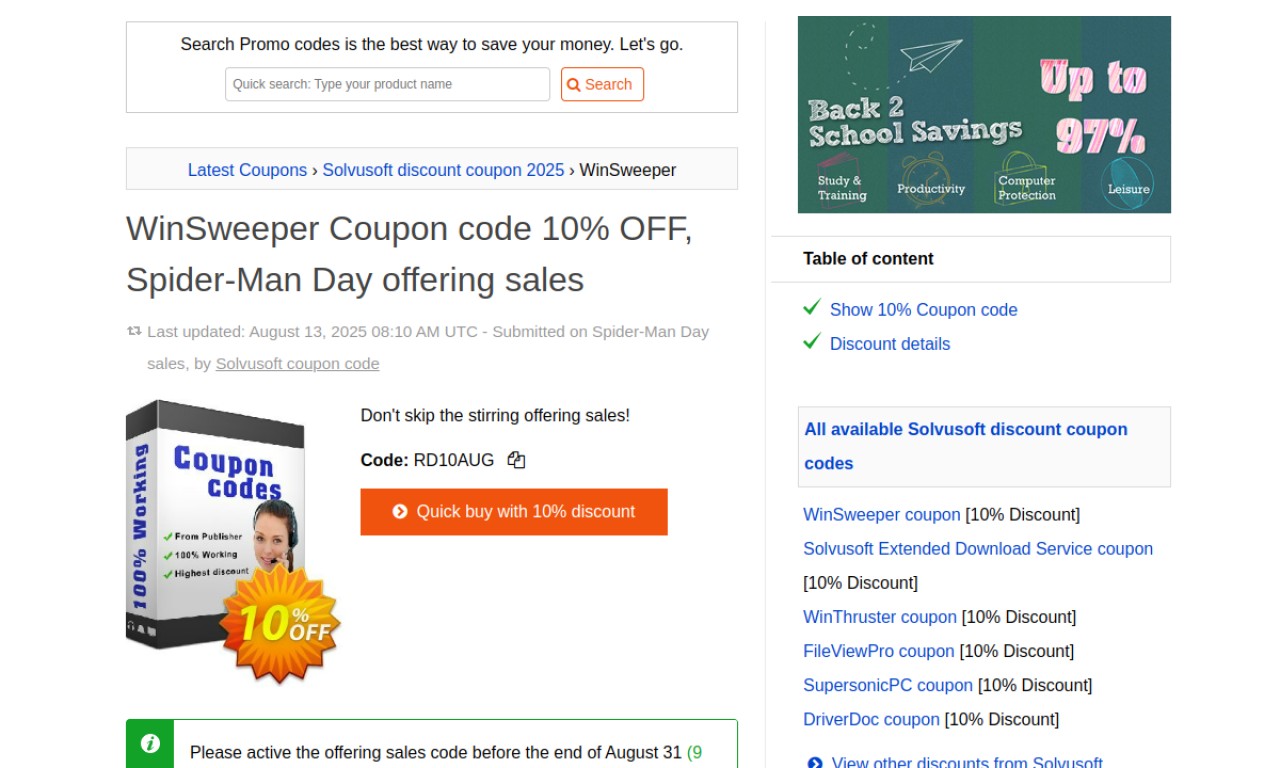1280x768 pixels.
Task: Open the Solvusoft coupon code author link
Action: click(x=298, y=364)
